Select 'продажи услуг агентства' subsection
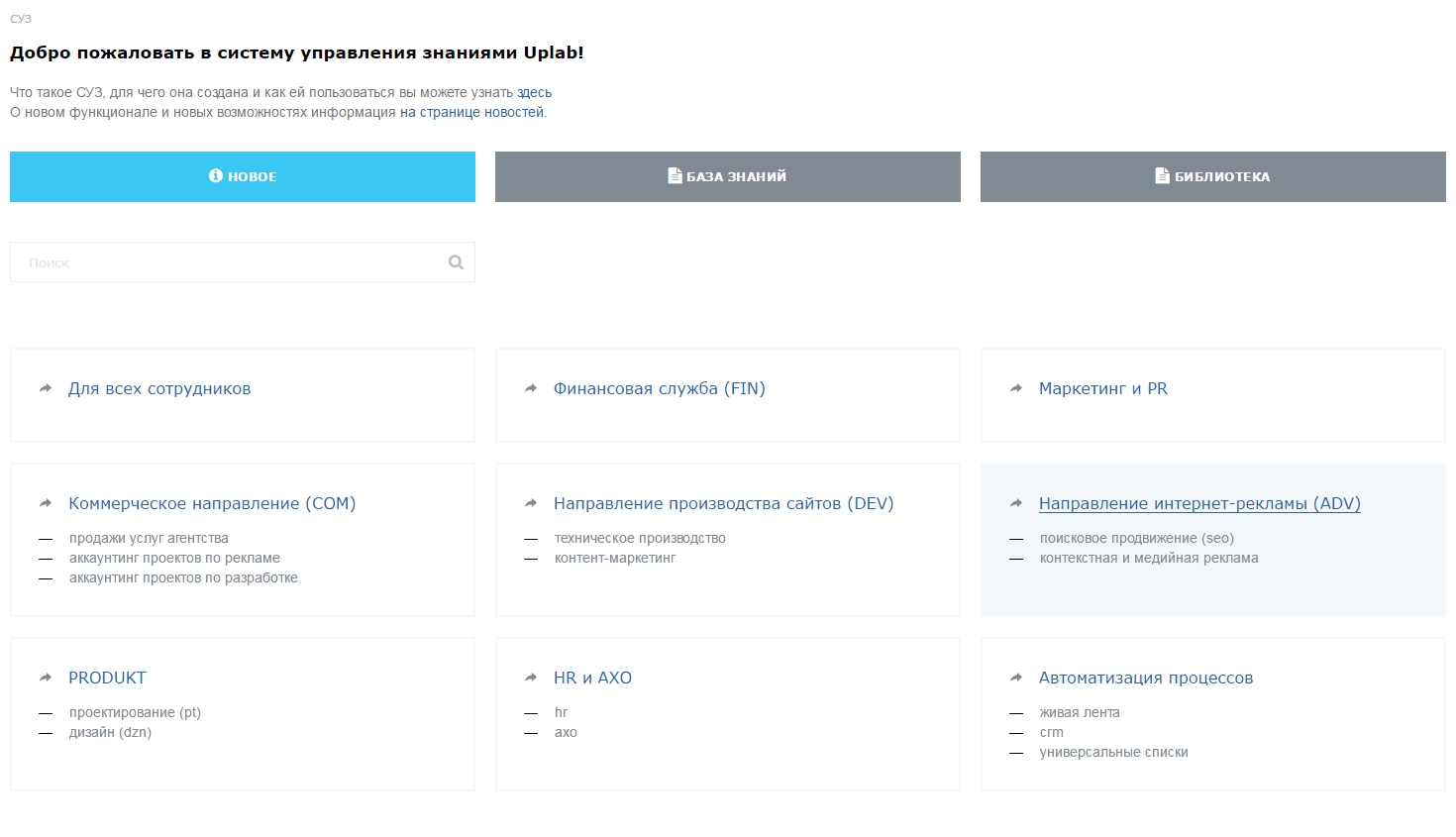Image resolution: width=1456 pixels, height=837 pixels. (x=149, y=538)
